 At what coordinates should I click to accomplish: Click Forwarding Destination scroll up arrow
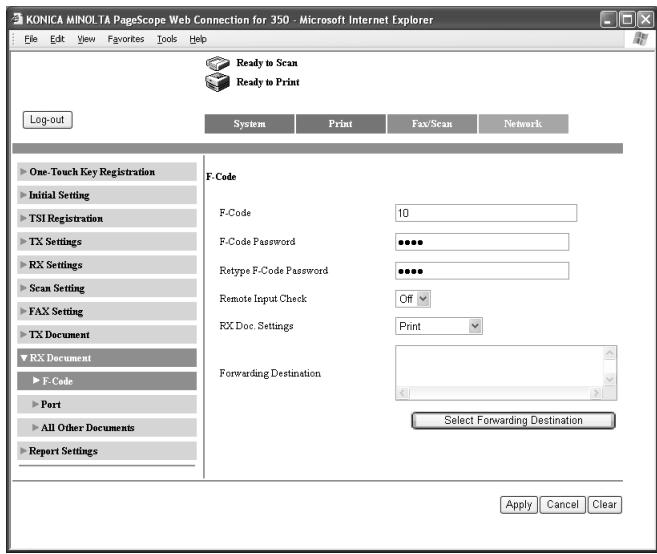(610, 353)
